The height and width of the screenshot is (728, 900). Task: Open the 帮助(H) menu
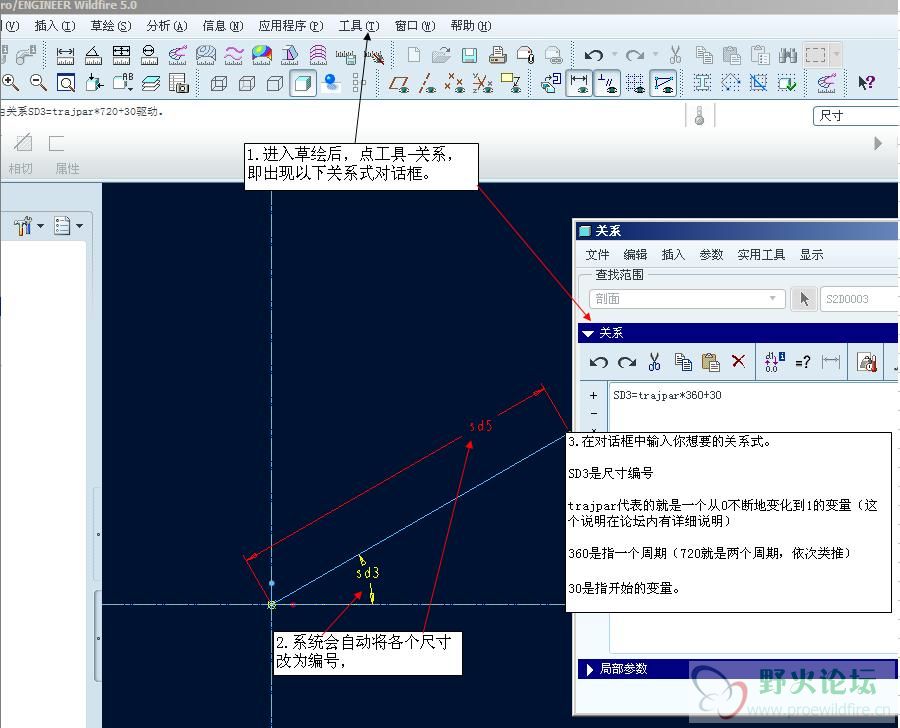click(471, 26)
